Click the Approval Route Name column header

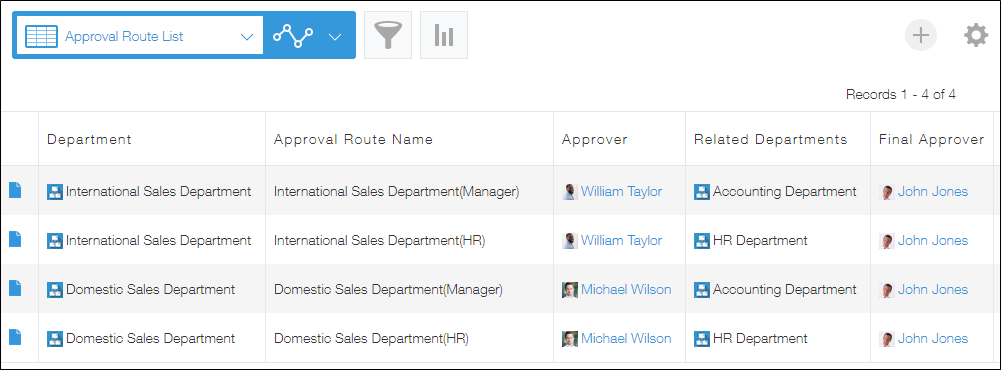pyautogui.click(x=410, y=138)
